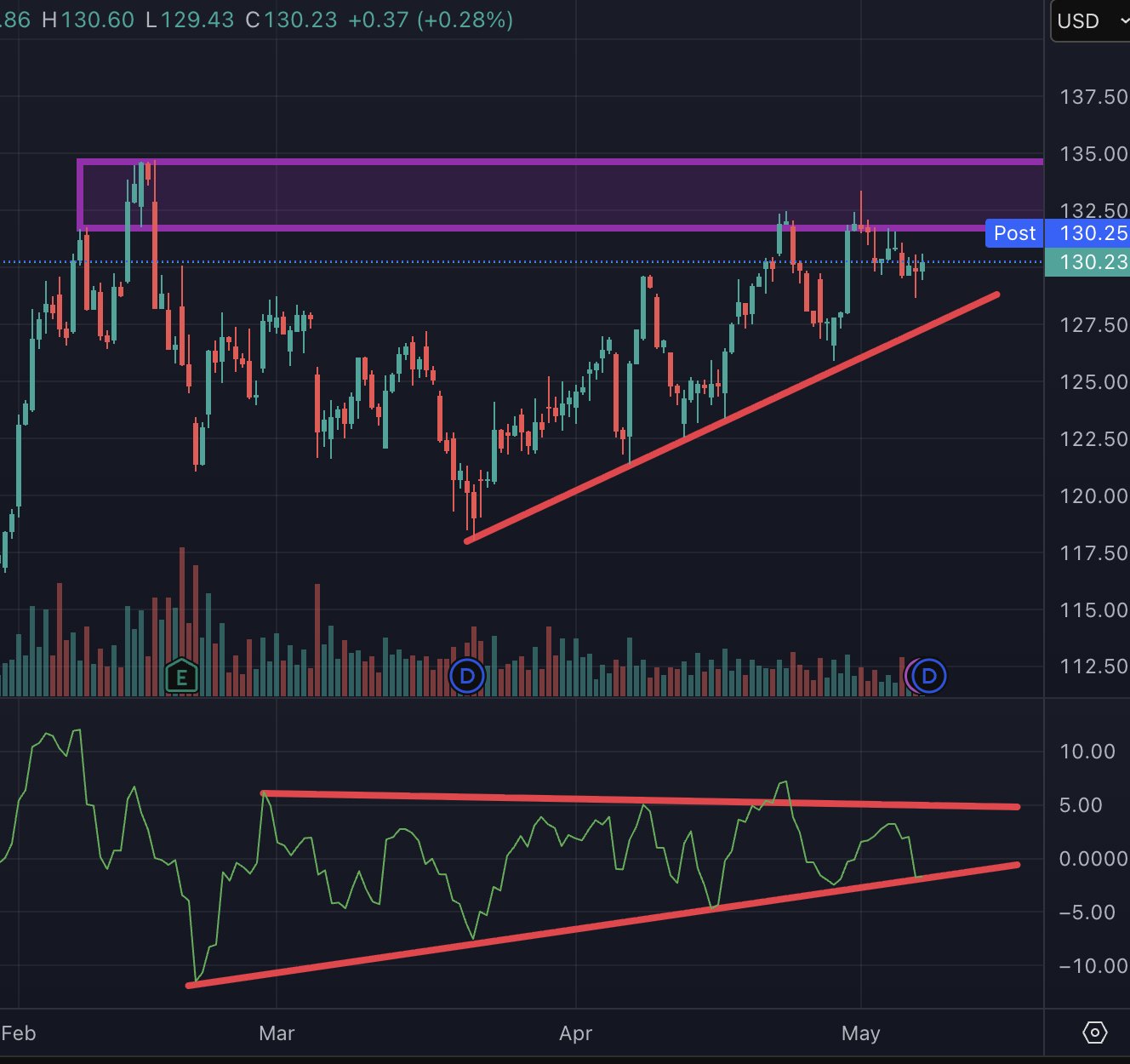
Task: Click the 0.0000 level on indicator scale
Action: click(x=1093, y=858)
